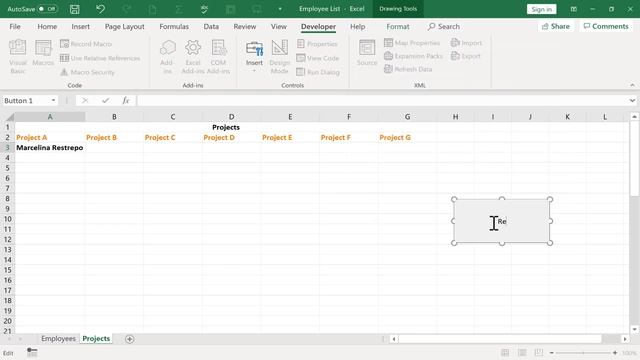The image size is (640, 360).
Task: Open Macro Security settings
Action: [87, 72]
